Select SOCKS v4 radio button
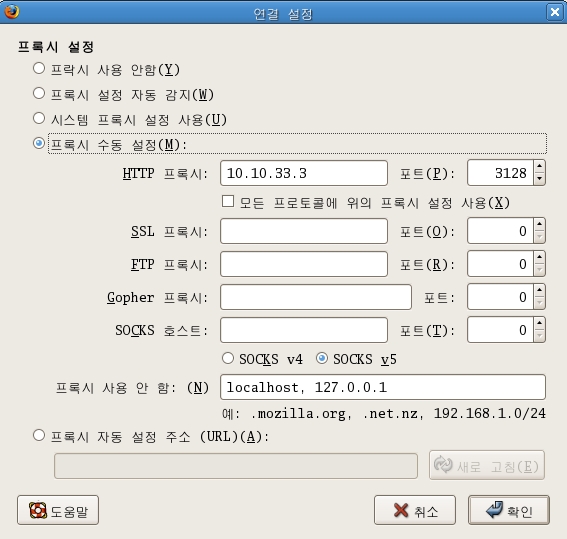 [x=228, y=358]
